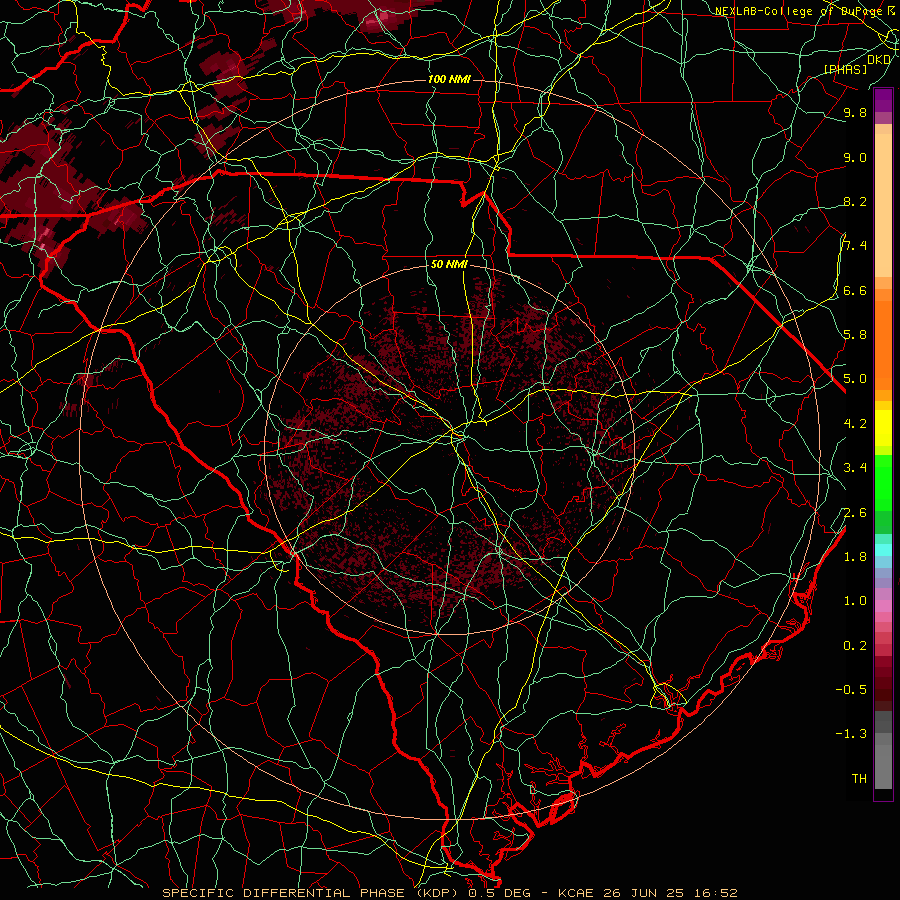Click the Specific Differential Phase caption text
This screenshot has width=900, height=900.
coord(312,893)
